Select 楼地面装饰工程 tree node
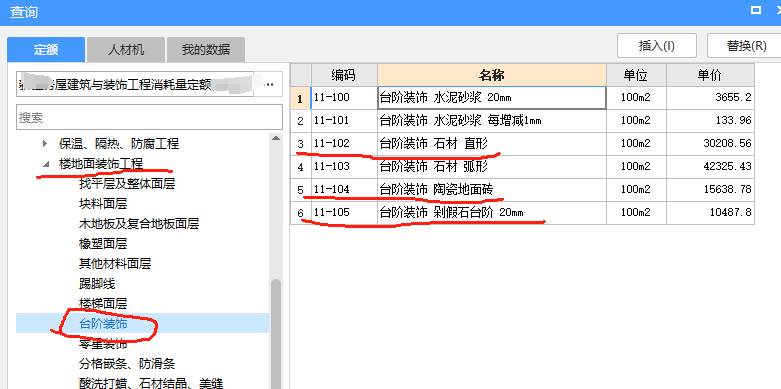781x389 pixels. tap(101, 163)
